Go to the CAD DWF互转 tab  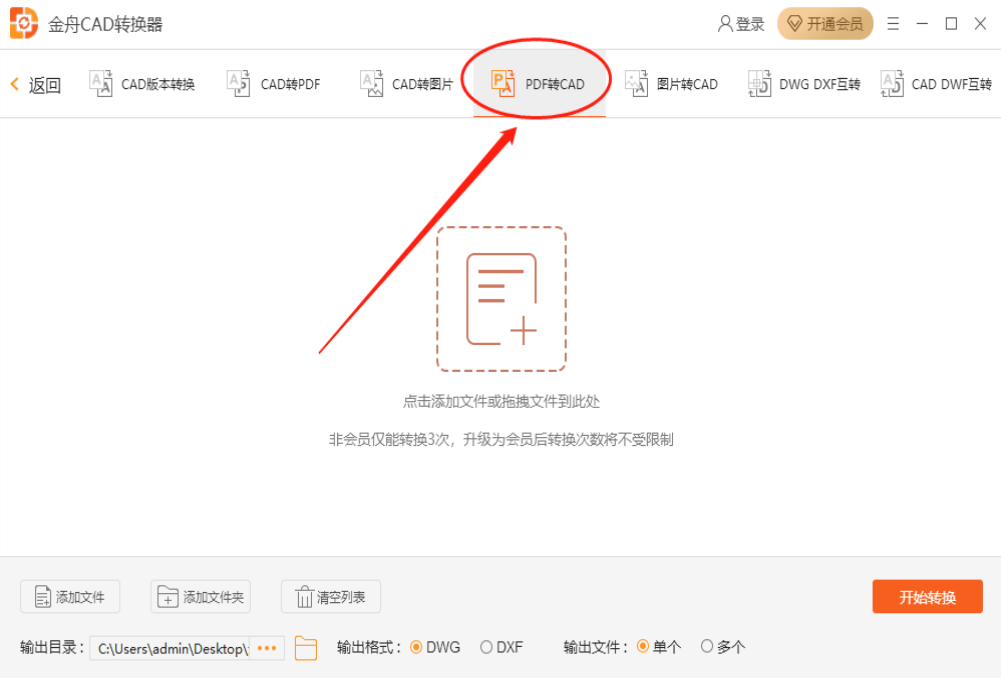pos(936,84)
